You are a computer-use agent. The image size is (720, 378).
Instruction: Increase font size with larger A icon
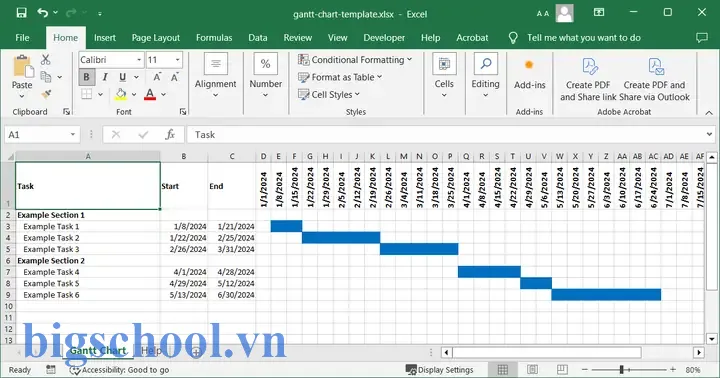tap(157, 77)
